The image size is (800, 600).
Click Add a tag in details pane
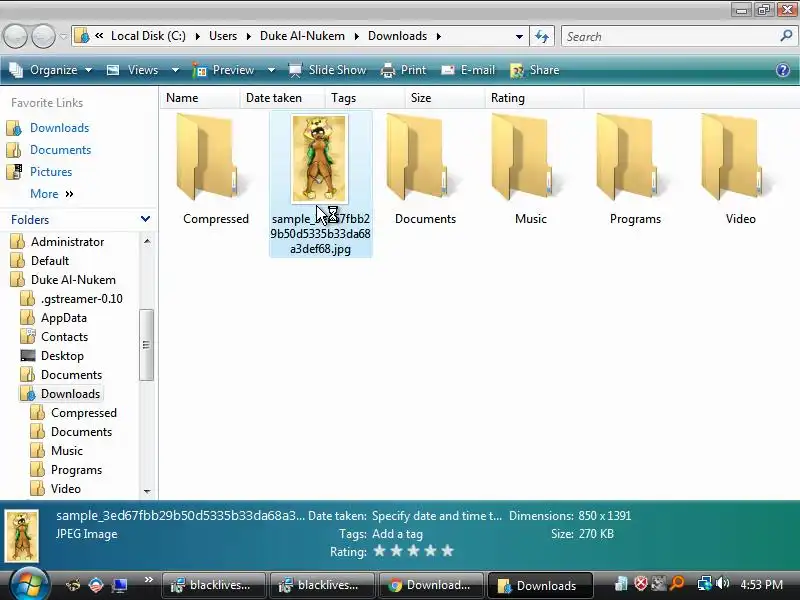coord(397,534)
